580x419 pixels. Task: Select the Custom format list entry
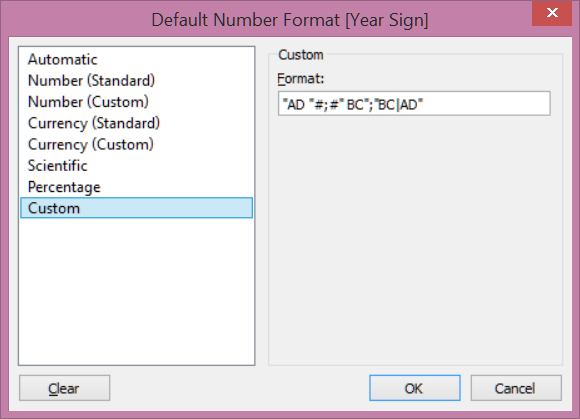[x=136, y=208]
